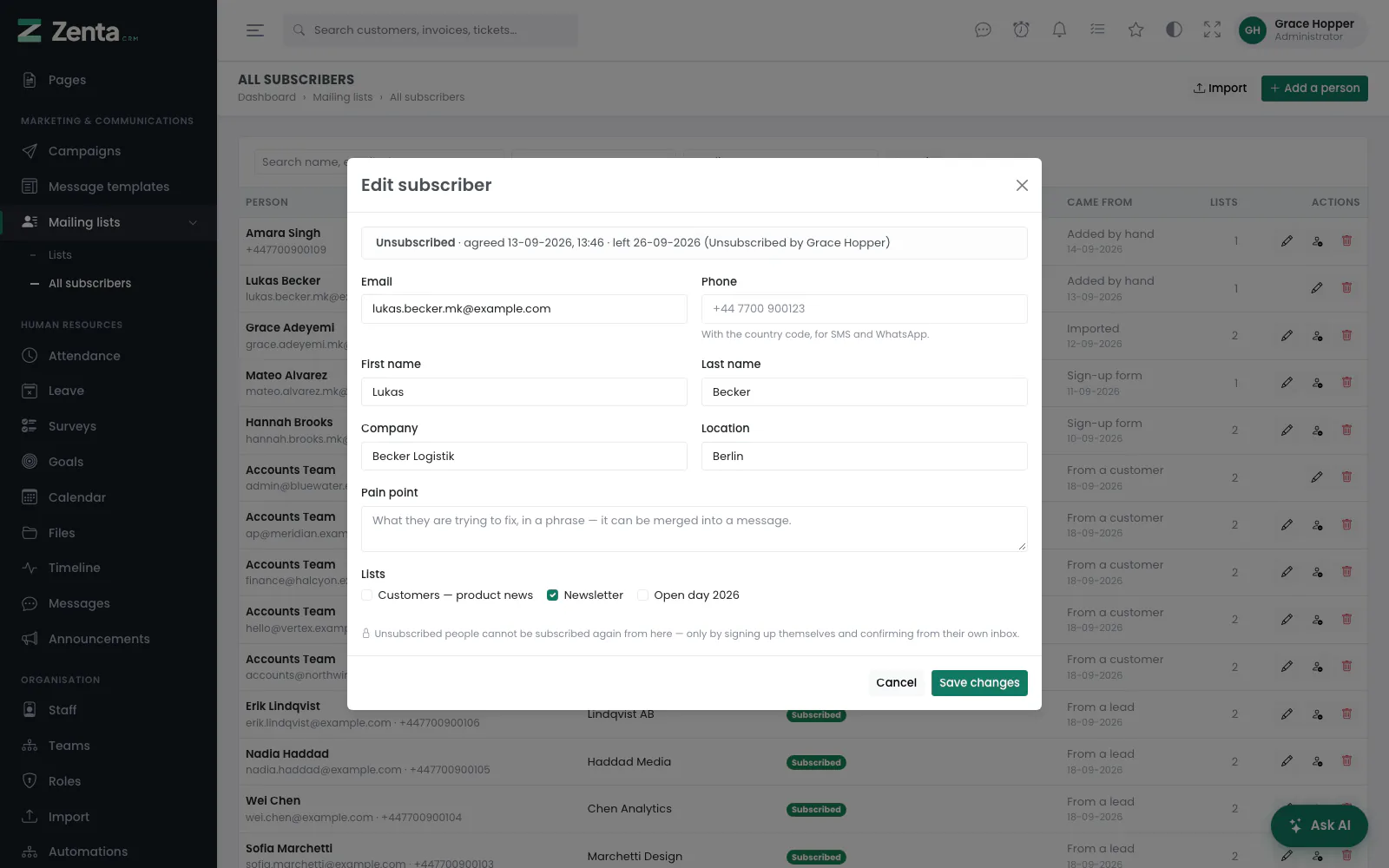Toggle the sidebar hamburger menu
The height and width of the screenshot is (868, 1389).
pyautogui.click(x=254, y=30)
